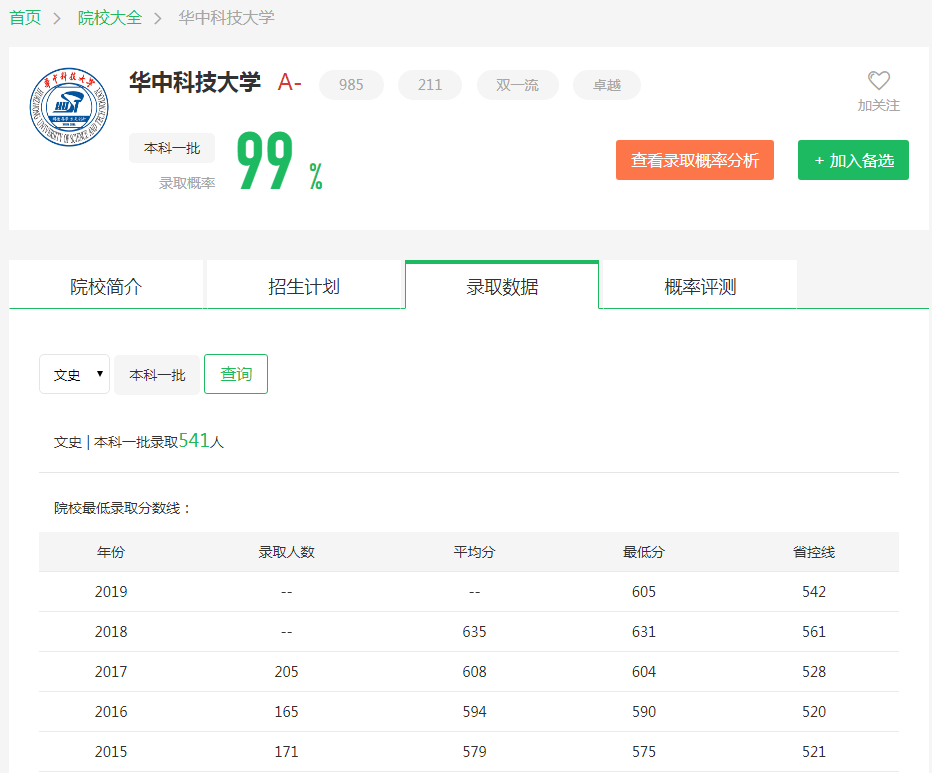Click the 985 tag
The image size is (932, 773).
click(x=351, y=85)
